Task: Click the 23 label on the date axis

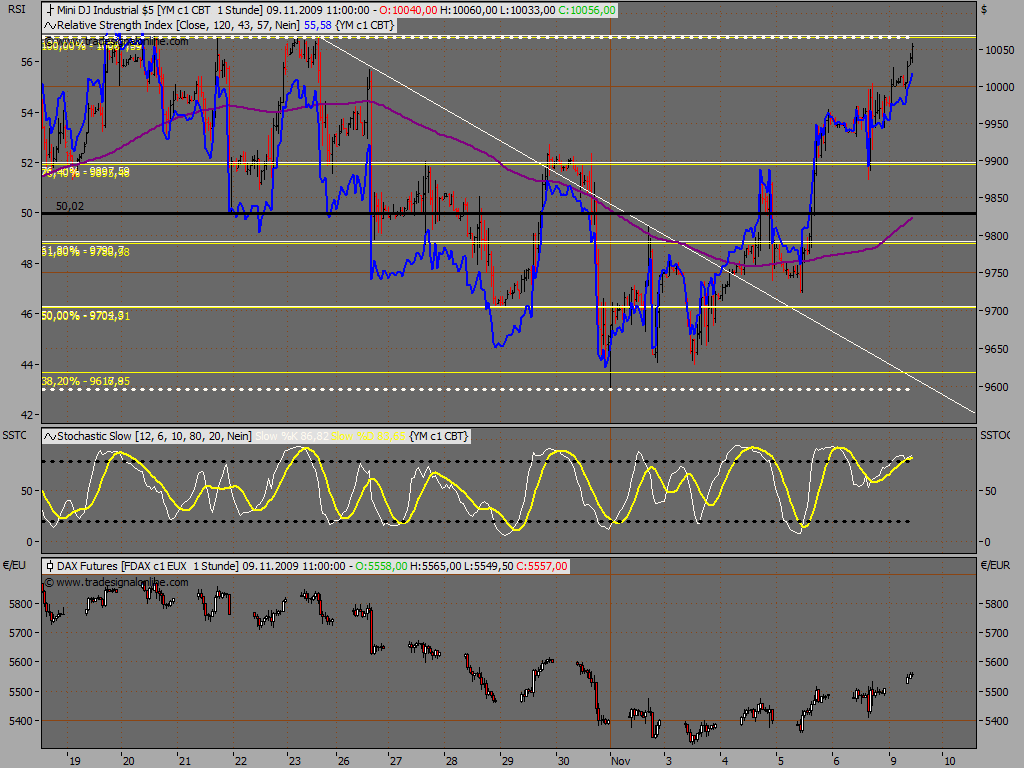Action: [295, 761]
